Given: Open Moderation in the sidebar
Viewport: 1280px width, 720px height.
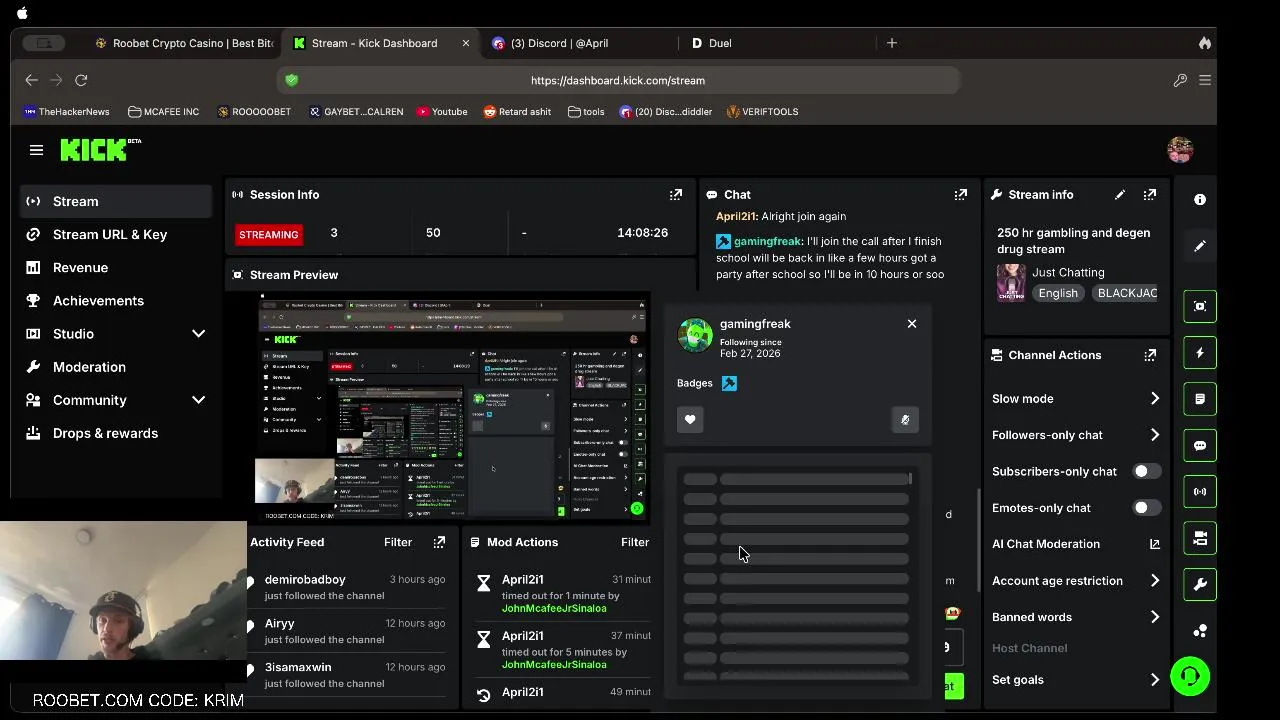Looking at the screenshot, I should pyautogui.click(x=116, y=367).
